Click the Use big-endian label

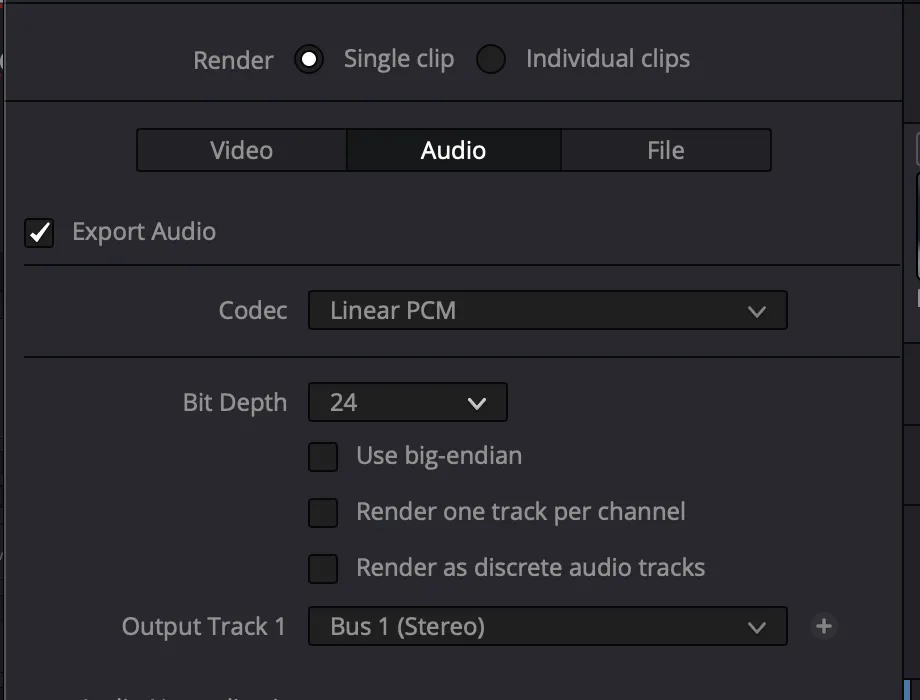pos(439,457)
